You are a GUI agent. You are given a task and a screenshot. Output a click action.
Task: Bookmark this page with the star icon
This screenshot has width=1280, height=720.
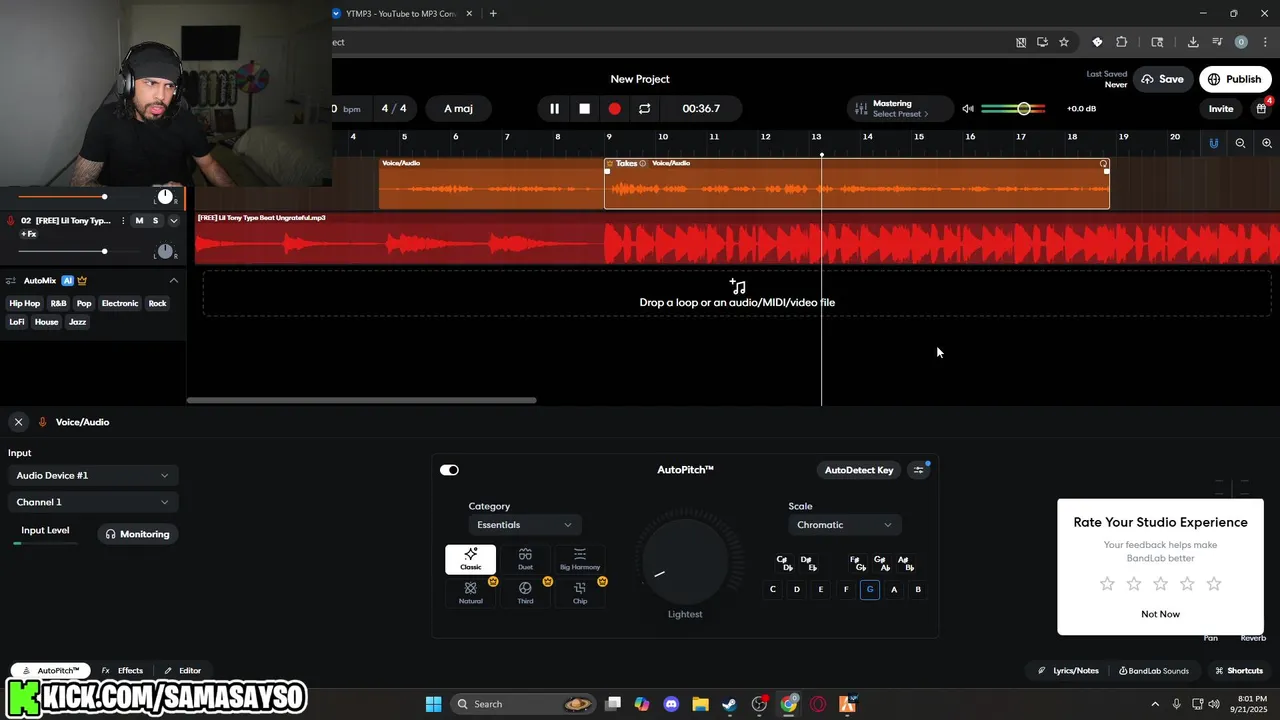[1064, 42]
